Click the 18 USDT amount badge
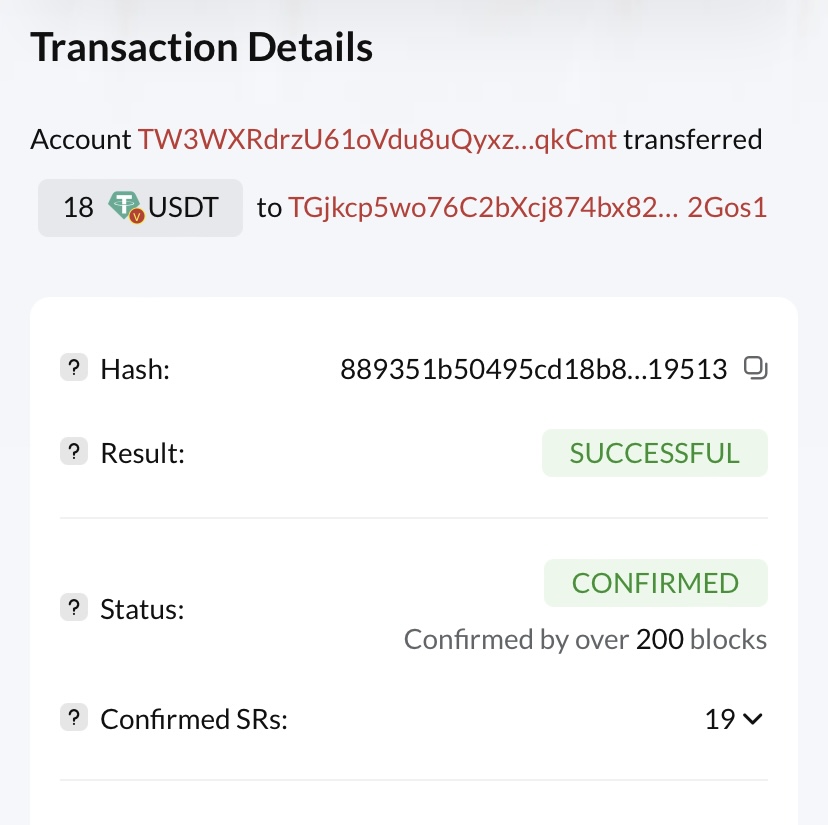 [x=140, y=208]
